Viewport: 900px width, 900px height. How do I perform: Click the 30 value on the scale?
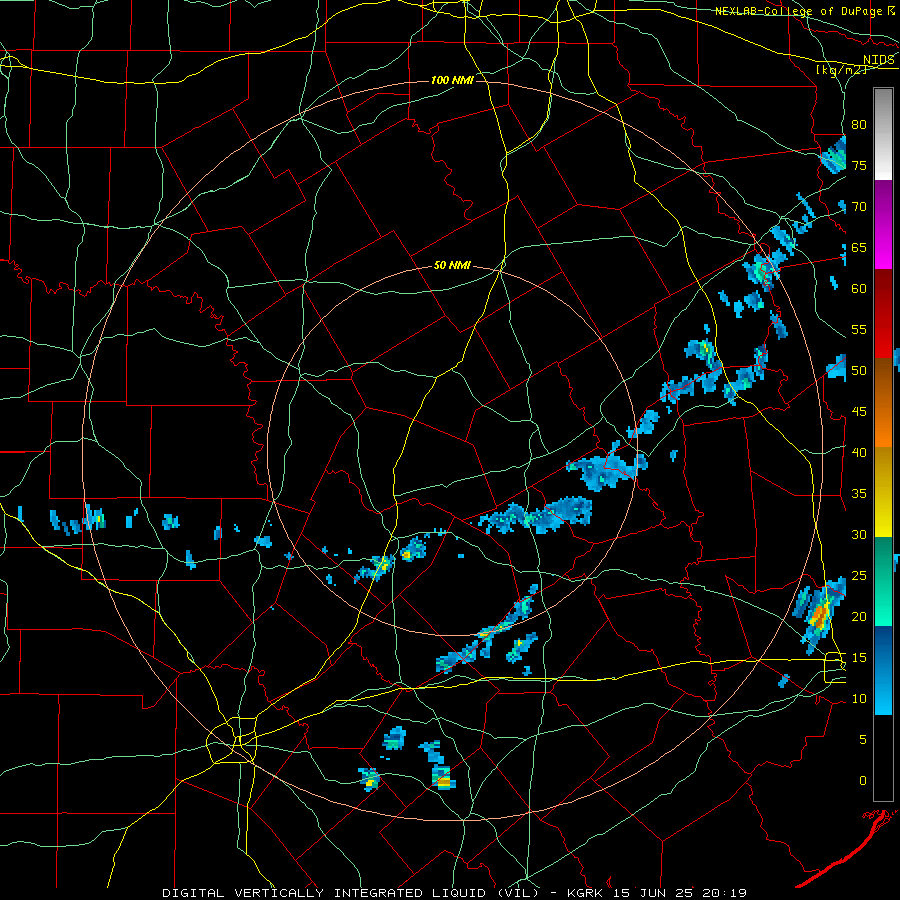point(859,534)
